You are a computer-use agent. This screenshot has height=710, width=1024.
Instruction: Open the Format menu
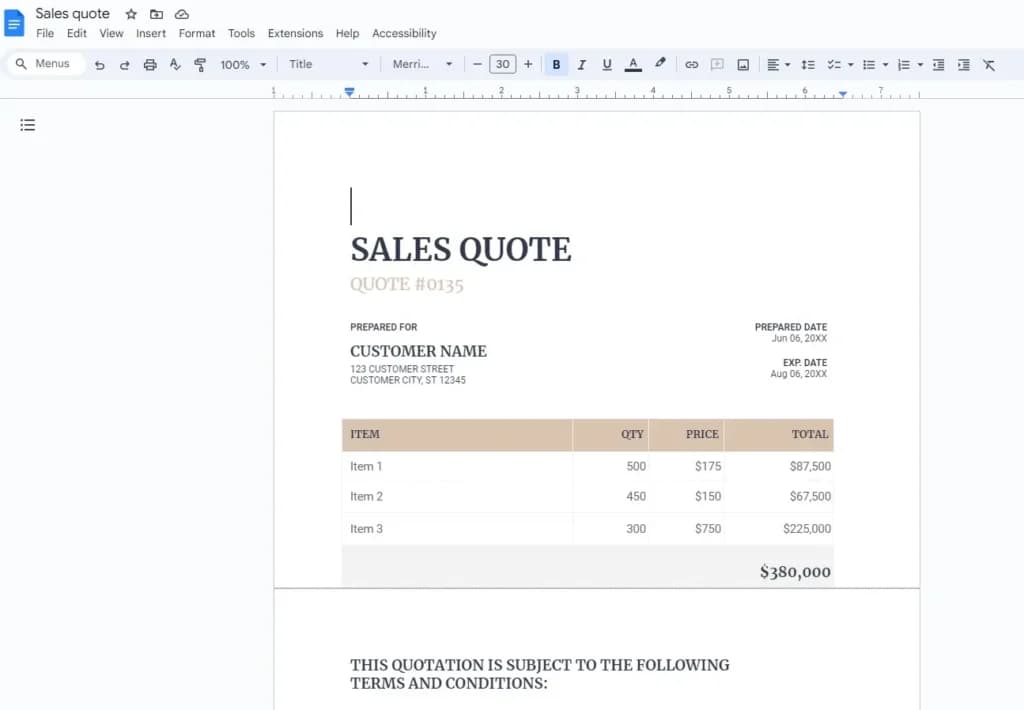[197, 33]
